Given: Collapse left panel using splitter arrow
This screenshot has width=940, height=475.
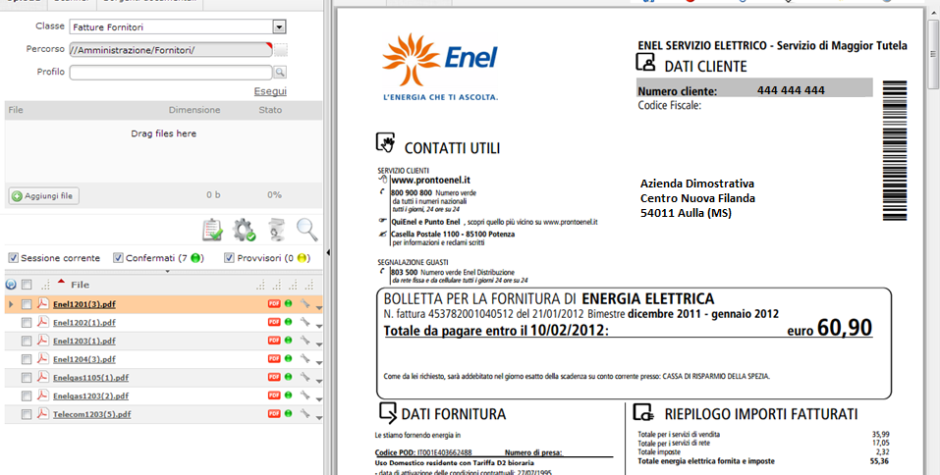Looking at the screenshot, I should 327,252.
